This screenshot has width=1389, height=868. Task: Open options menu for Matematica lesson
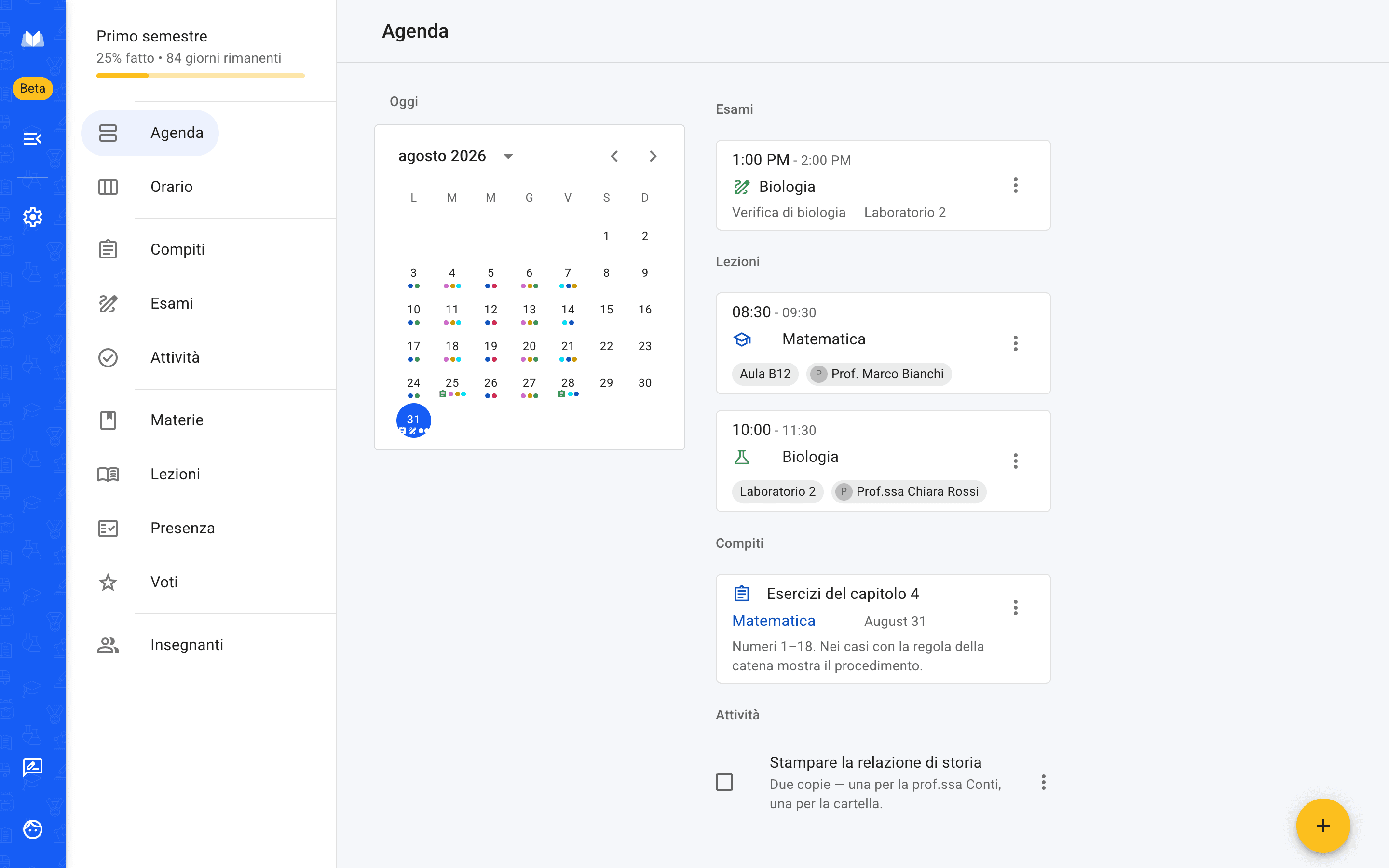click(x=1015, y=343)
